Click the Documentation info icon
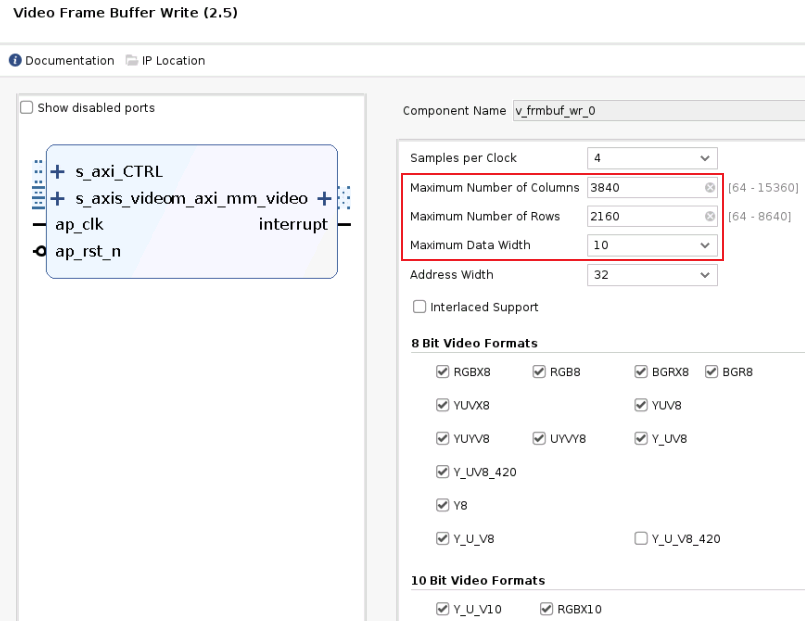805x621 pixels. click(x=15, y=61)
